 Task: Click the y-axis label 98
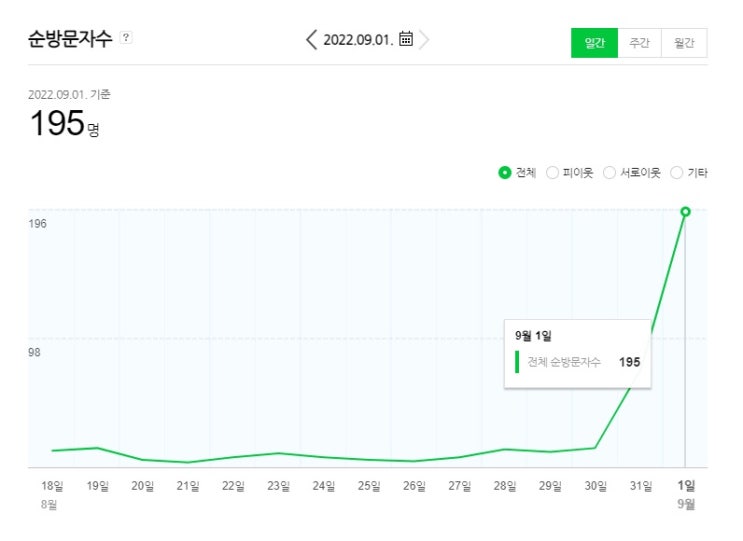[34, 352]
